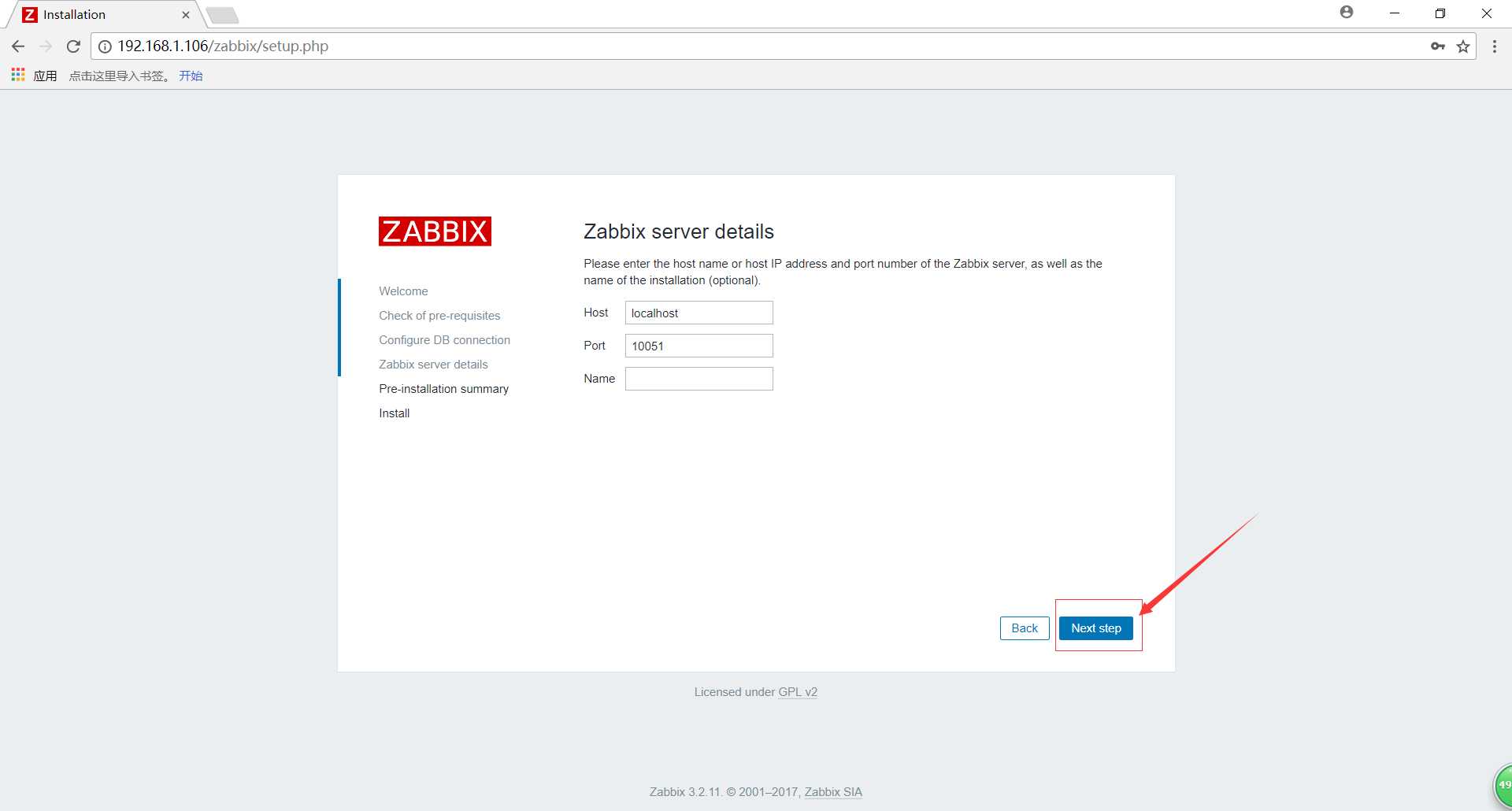
Task: Click the green circular badge at corner
Action: [x=1503, y=785]
